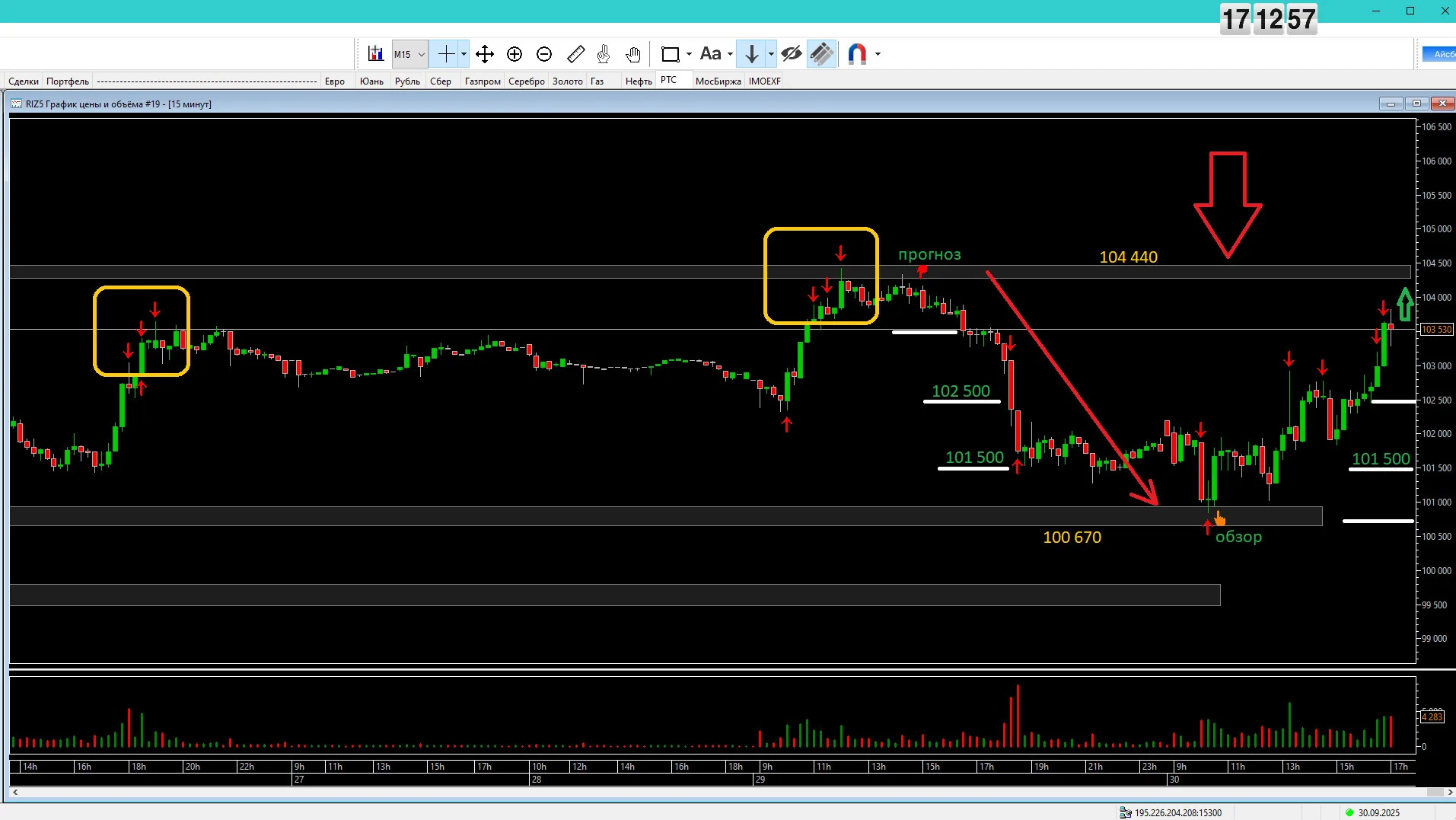The height and width of the screenshot is (820, 1456).
Task: Select the rectangle drawing tool
Action: coord(671,54)
